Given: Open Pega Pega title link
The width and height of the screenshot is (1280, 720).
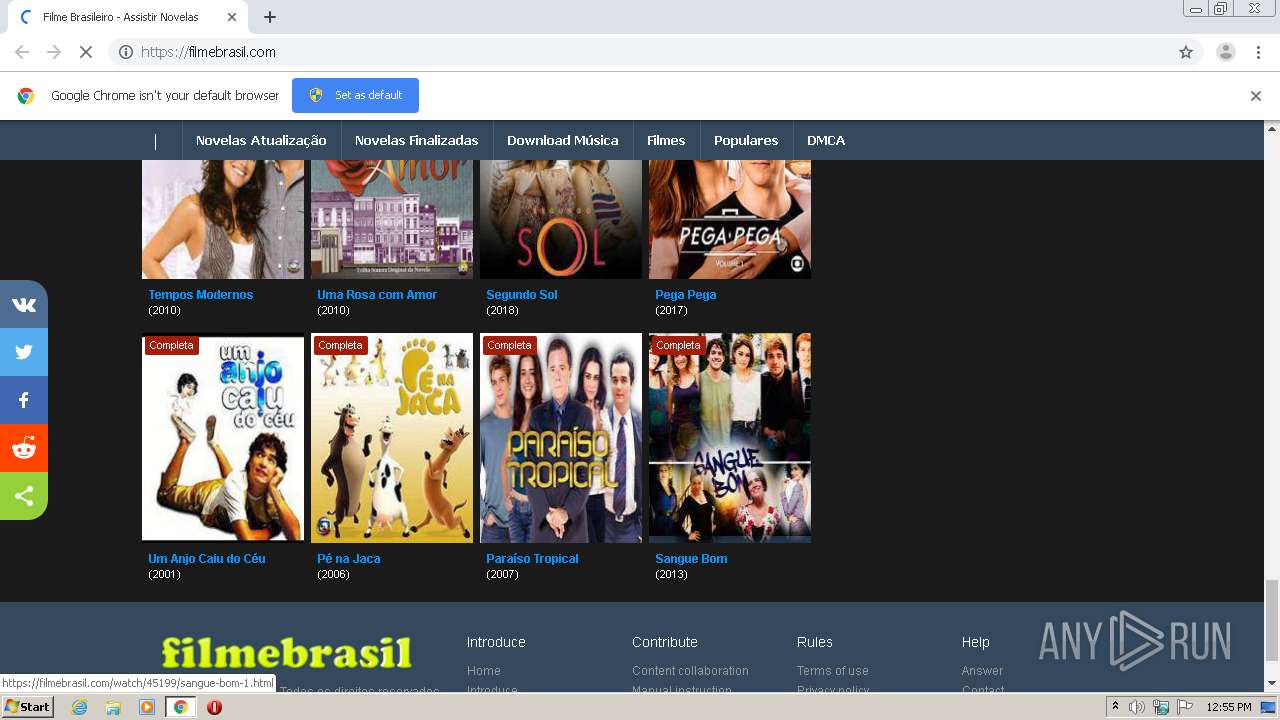Looking at the screenshot, I should 686,295.
